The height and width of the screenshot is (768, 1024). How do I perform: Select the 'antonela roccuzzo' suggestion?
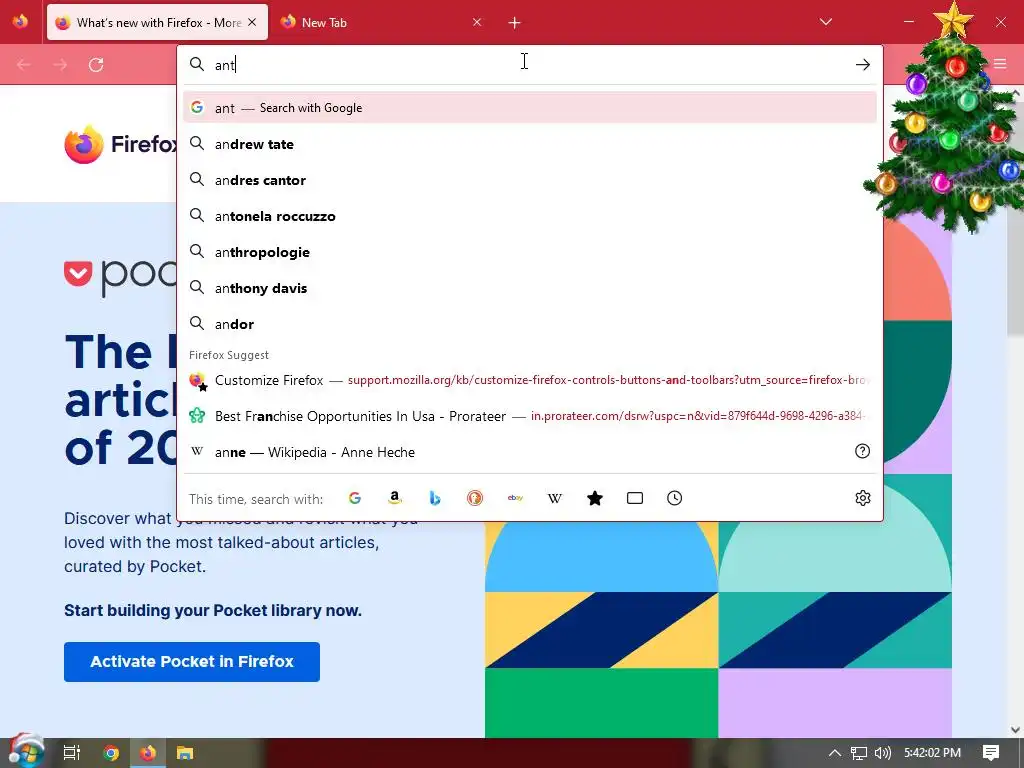pyautogui.click(x=530, y=216)
